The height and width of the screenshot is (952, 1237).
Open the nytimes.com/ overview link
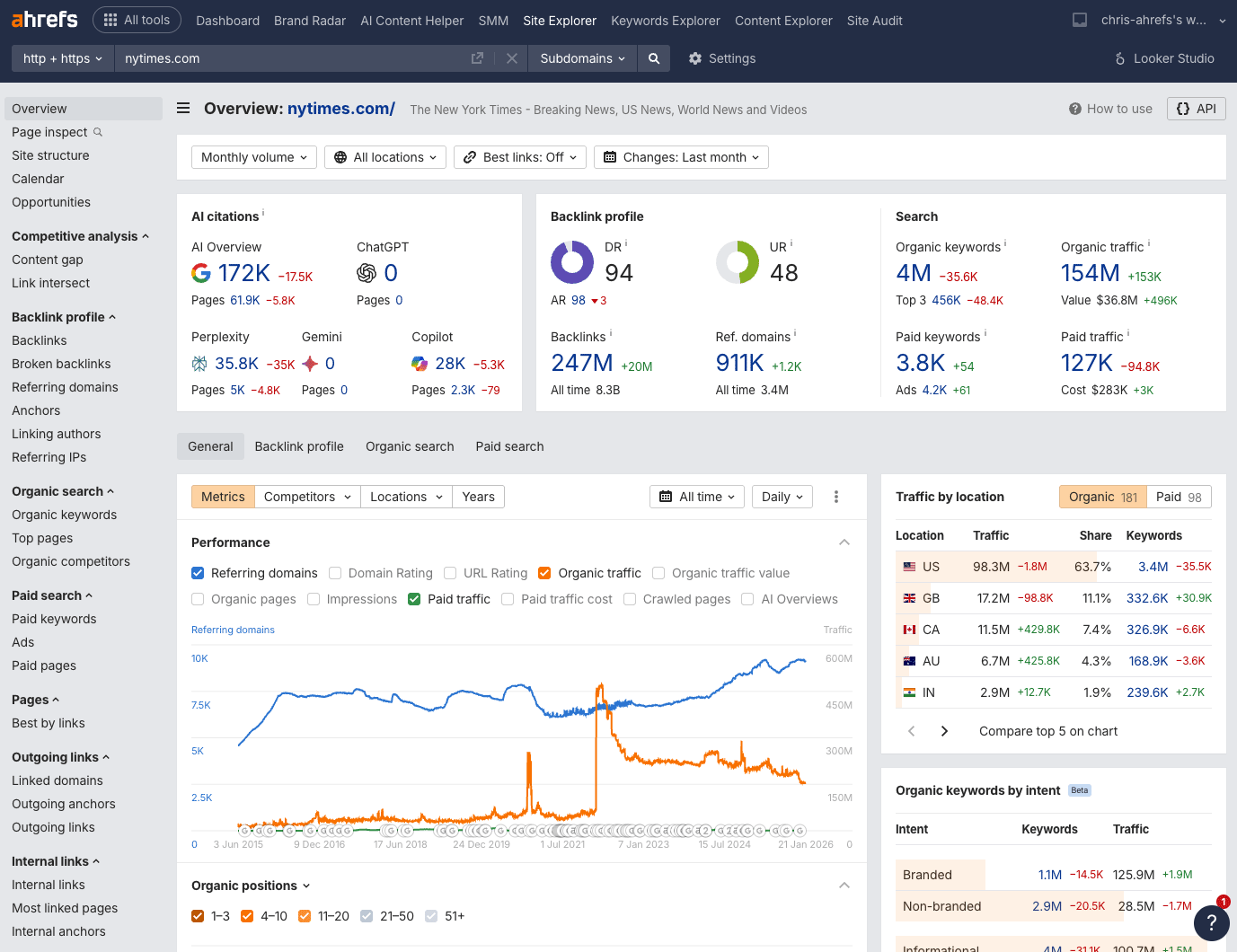point(340,108)
